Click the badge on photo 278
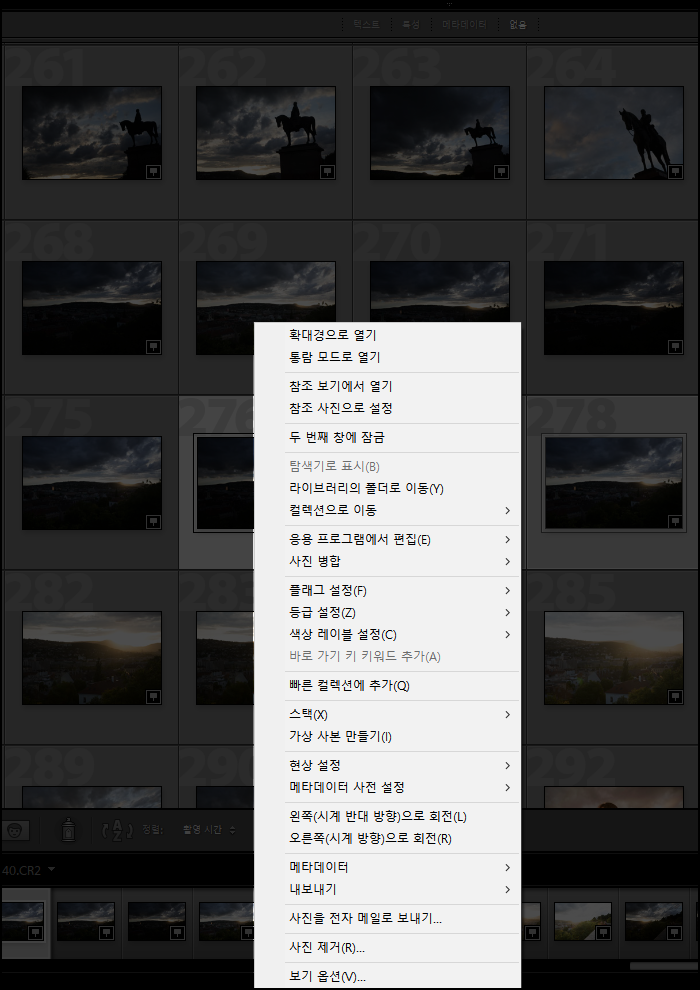 coord(675,522)
